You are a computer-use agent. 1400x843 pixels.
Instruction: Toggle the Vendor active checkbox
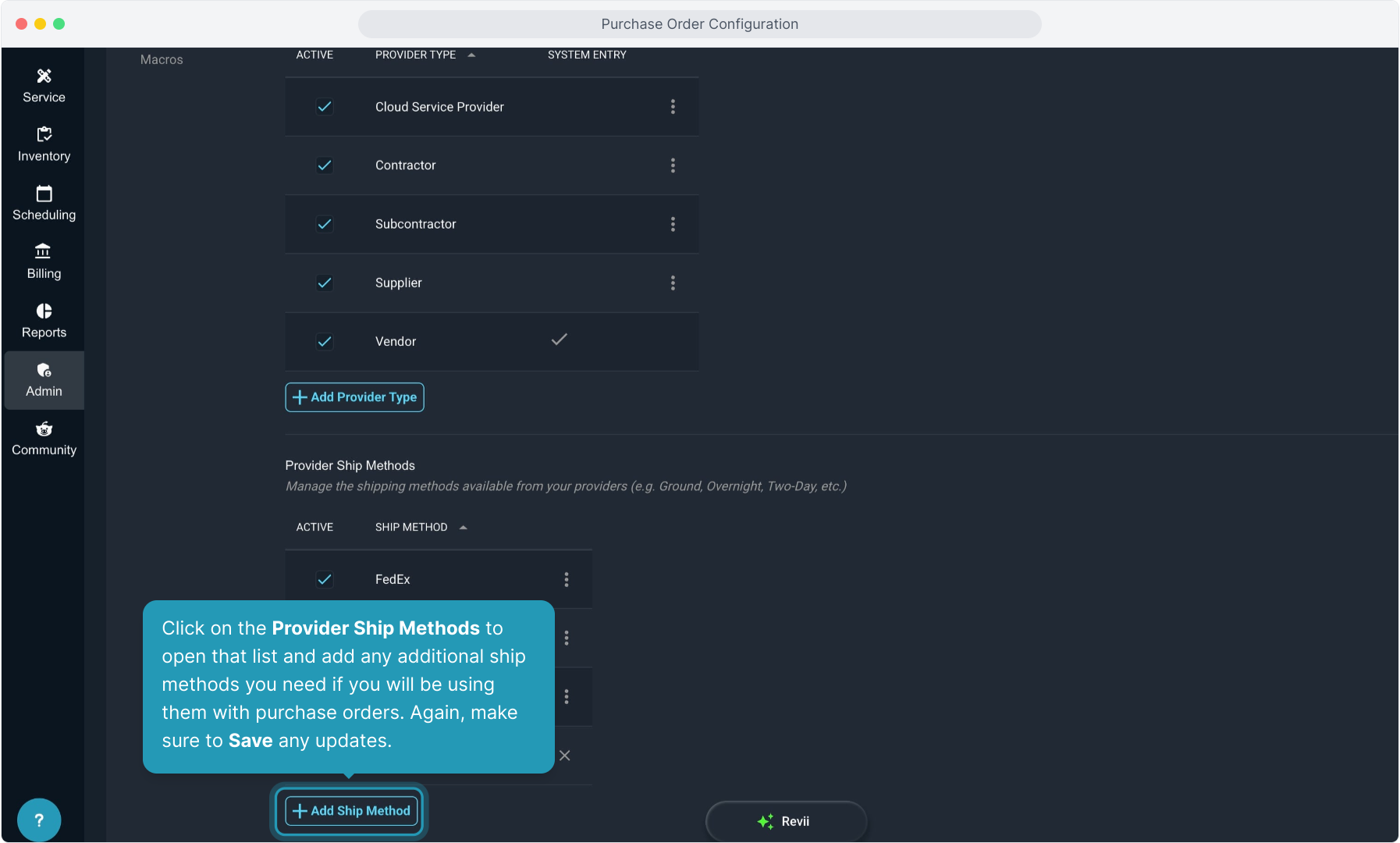coord(325,342)
